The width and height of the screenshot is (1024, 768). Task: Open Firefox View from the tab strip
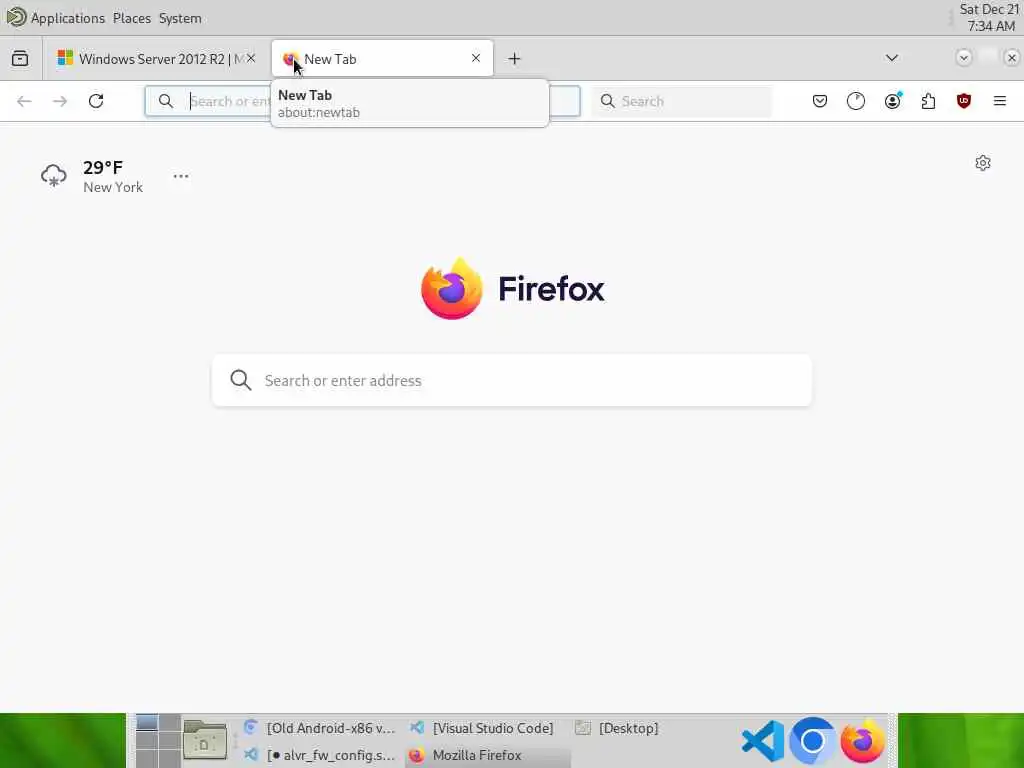[20, 59]
